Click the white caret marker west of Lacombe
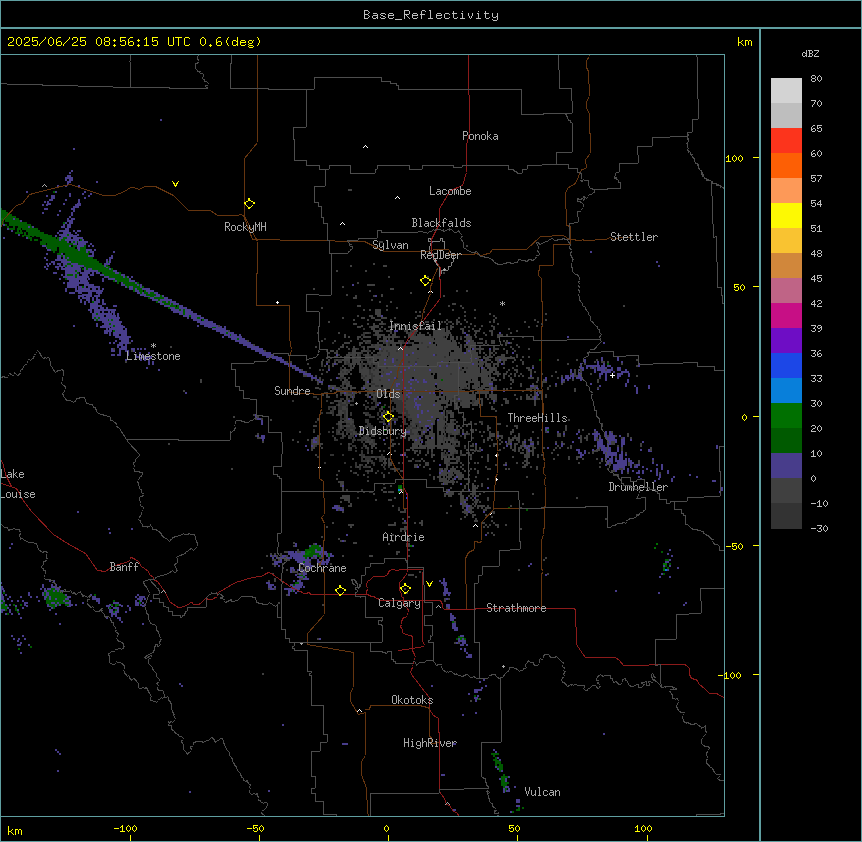Viewport: 862px width, 842px height. [397, 198]
